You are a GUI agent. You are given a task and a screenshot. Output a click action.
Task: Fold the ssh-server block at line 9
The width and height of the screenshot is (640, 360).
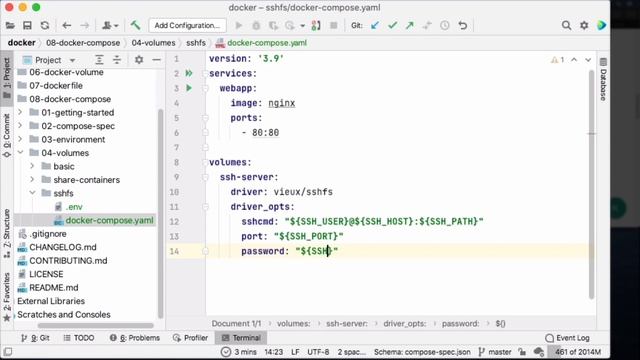point(205,177)
